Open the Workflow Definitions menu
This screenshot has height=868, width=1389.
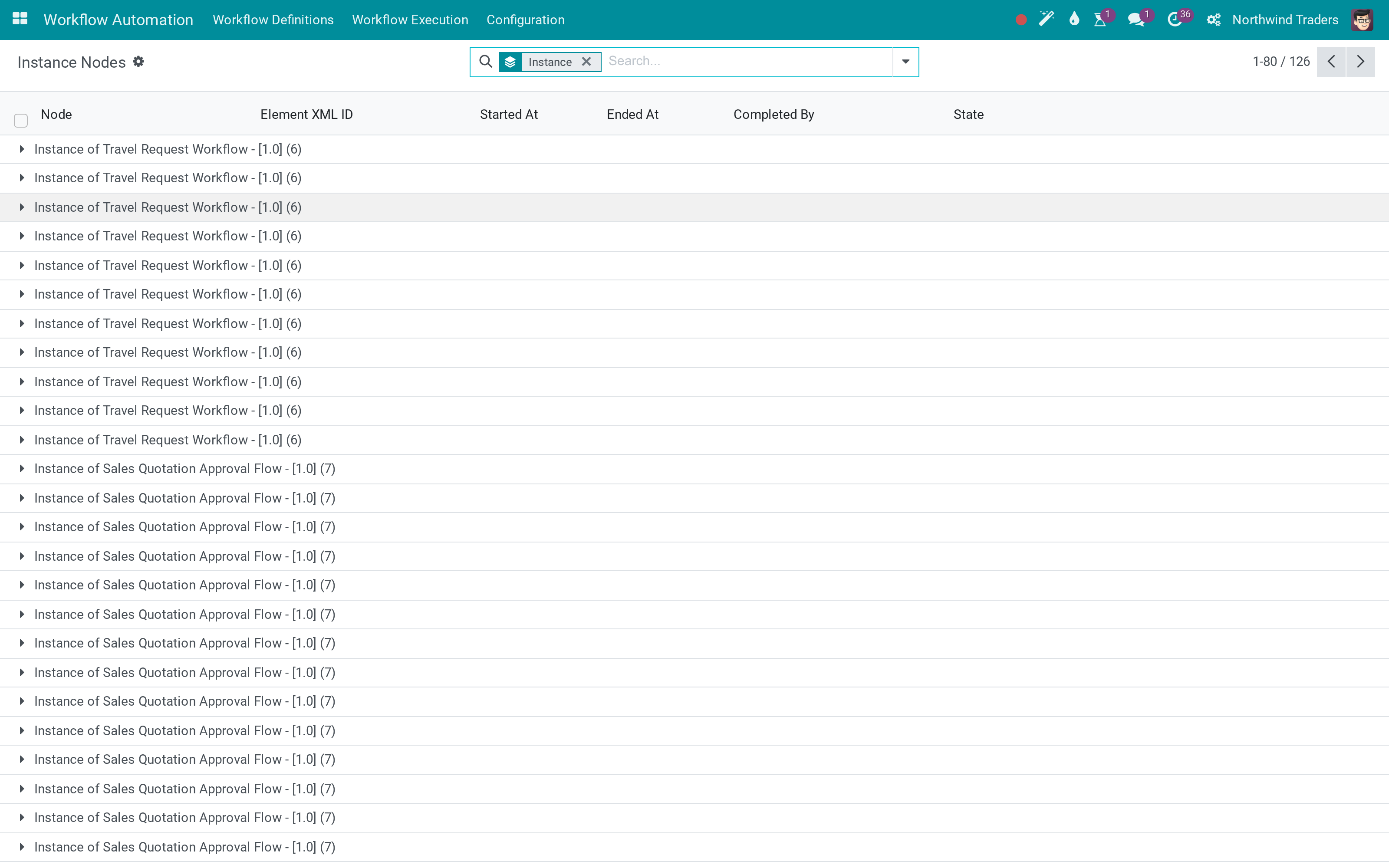coord(273,20)
